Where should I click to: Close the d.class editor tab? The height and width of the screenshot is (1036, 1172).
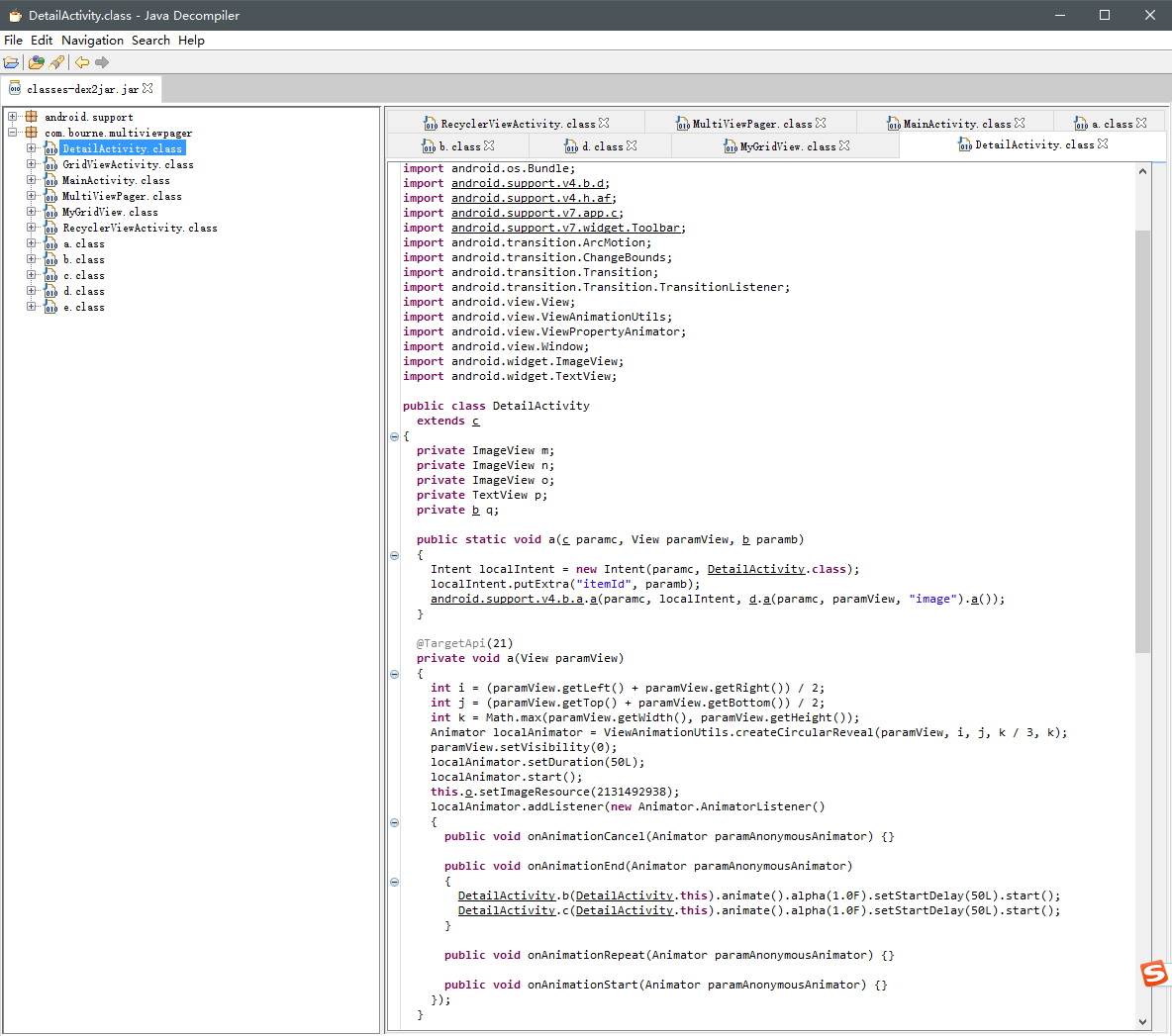pos(632,145)
